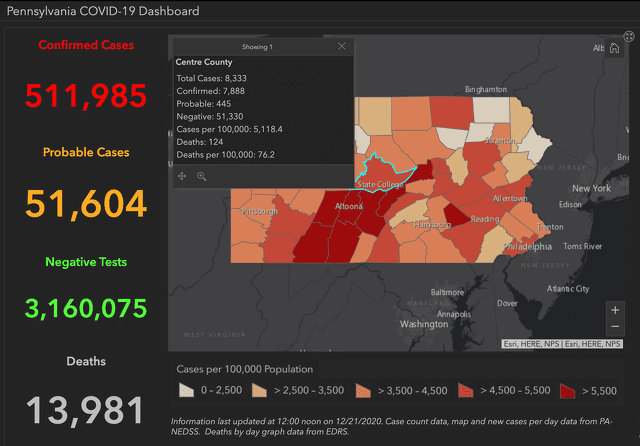Image resolution: width=640 pixels, height=446 pixels.
Task: Select the Deaths count 13,981
Action: (86, 410)
